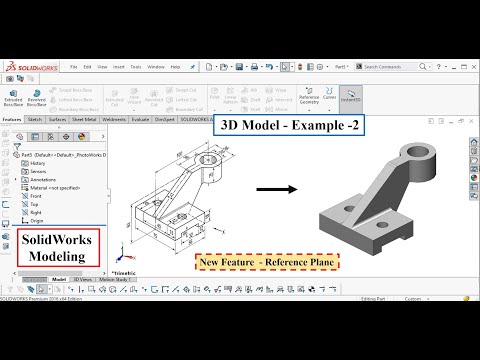Image resolution: width=480 pixels, height=360 pixels.
Task: Click the New document icon
Action: [x=209, y=67]
